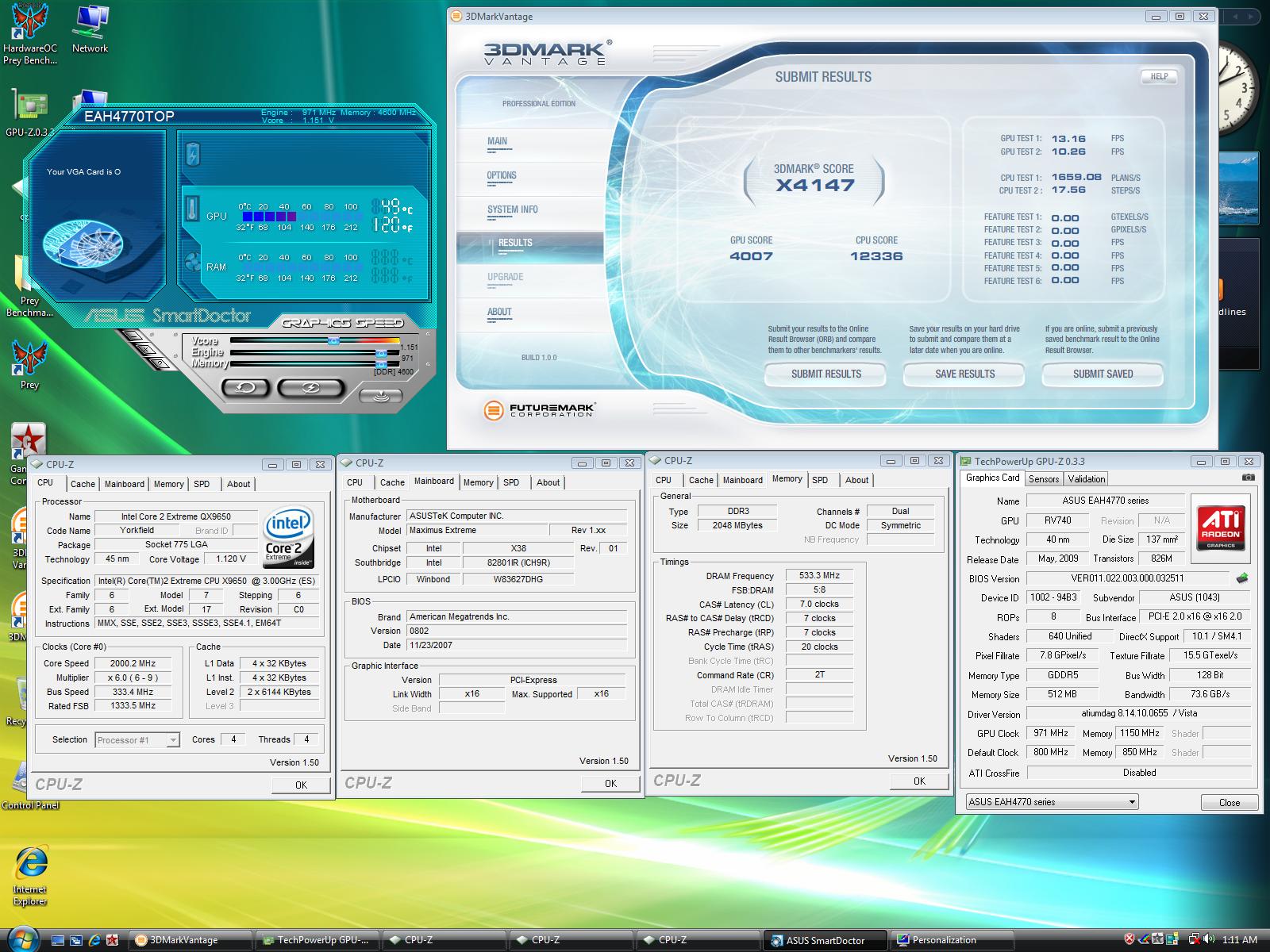
Task: Click the Engine clock slider handle
Action: click(x=381, y=352)
